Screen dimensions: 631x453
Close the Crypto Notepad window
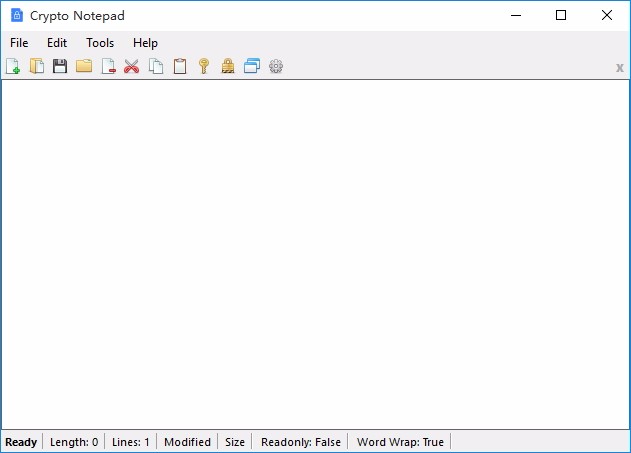[607, 15]
